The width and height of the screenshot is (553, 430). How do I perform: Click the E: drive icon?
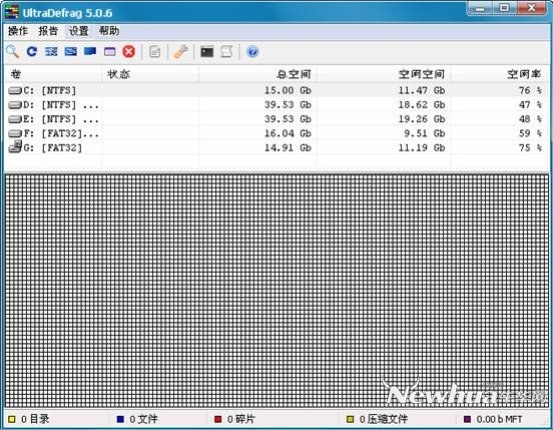point(15,119)
